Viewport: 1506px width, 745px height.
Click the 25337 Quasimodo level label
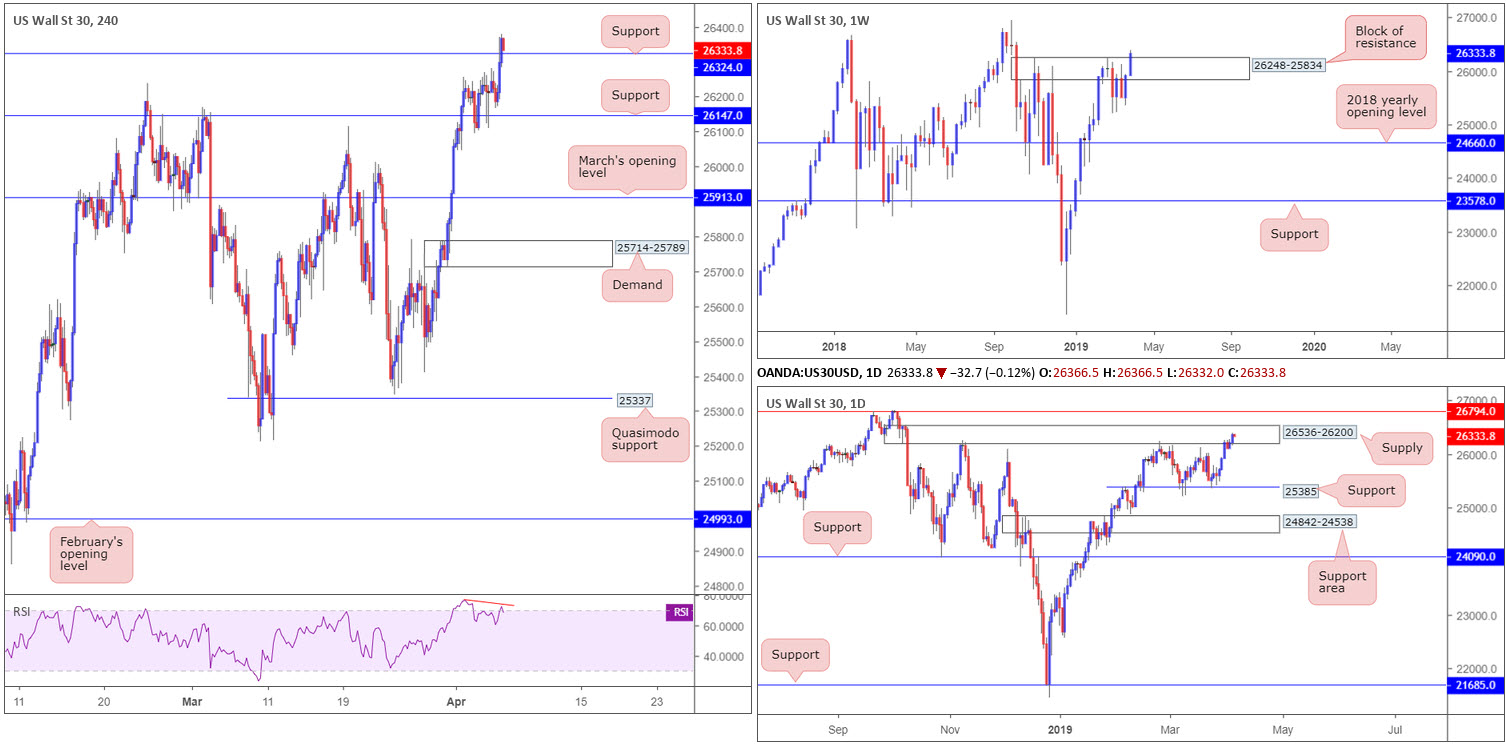pos(636,399)
